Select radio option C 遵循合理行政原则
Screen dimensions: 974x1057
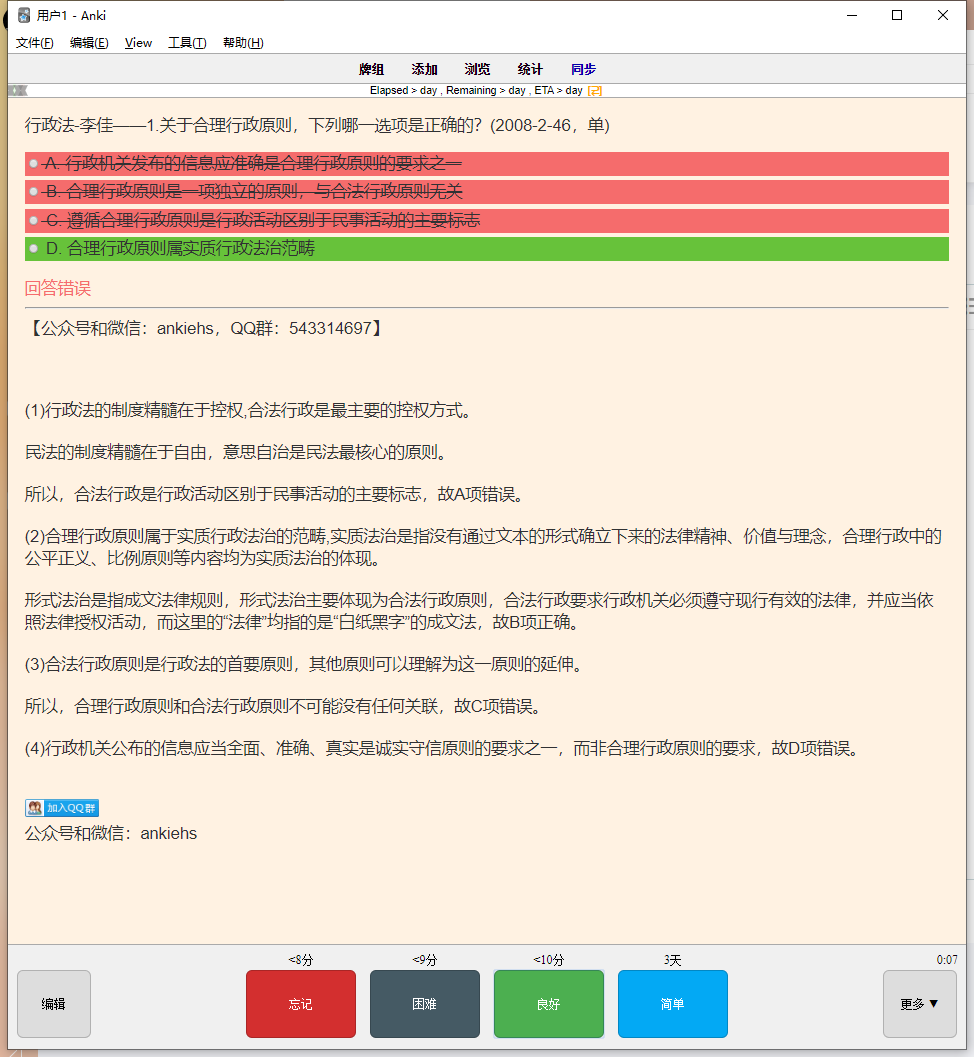tap(33, 220)
